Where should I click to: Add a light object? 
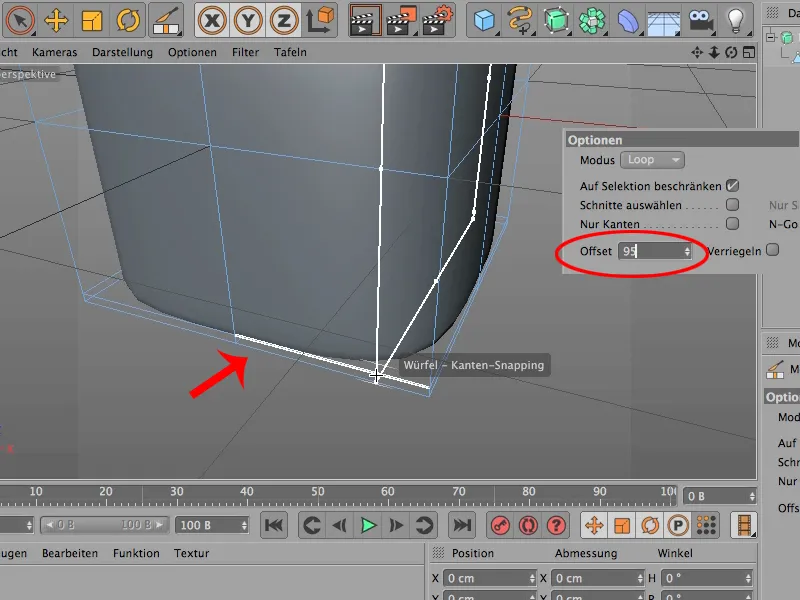736,20
